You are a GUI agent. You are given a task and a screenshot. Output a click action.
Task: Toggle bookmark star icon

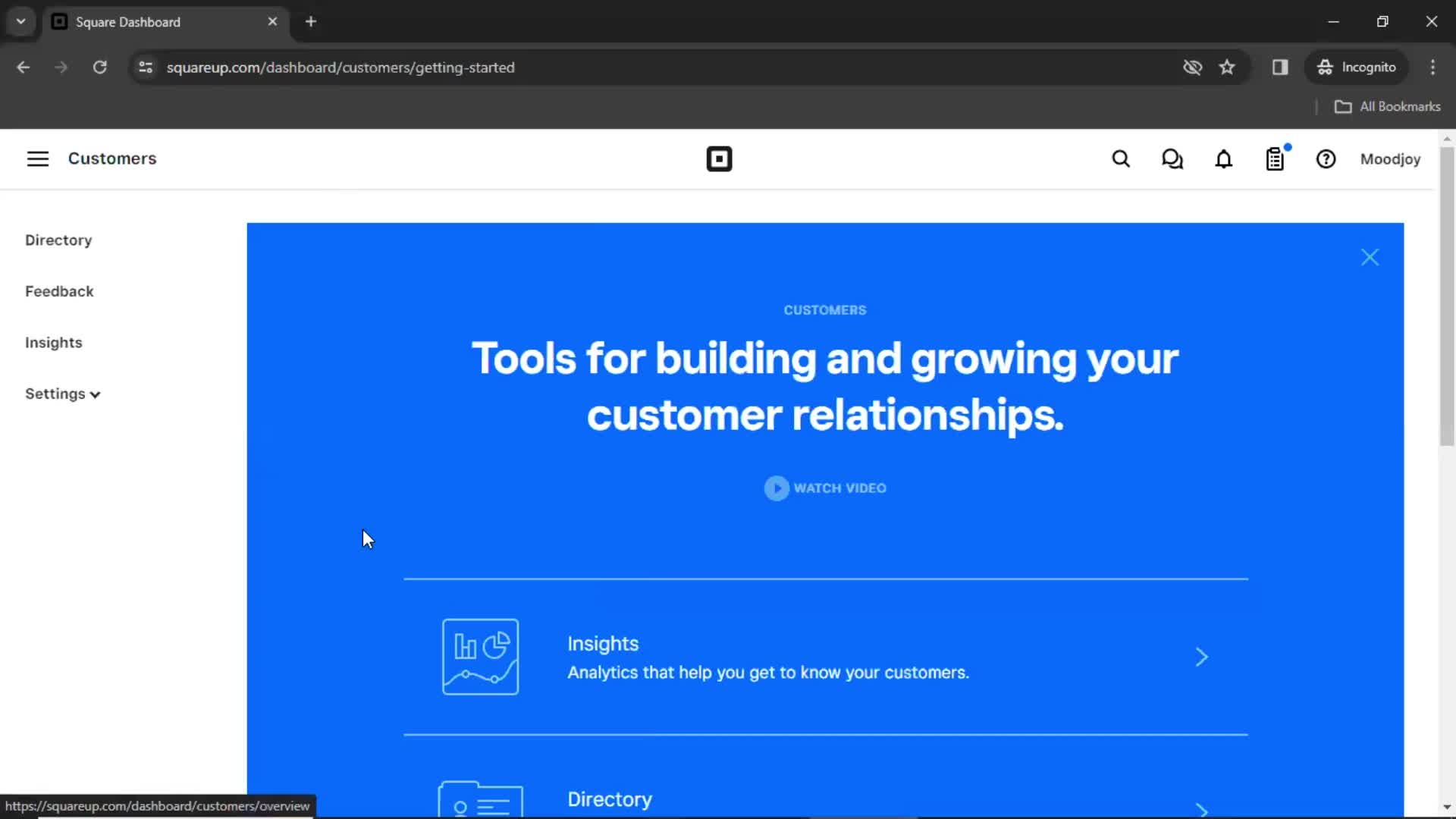[1227, 67]
